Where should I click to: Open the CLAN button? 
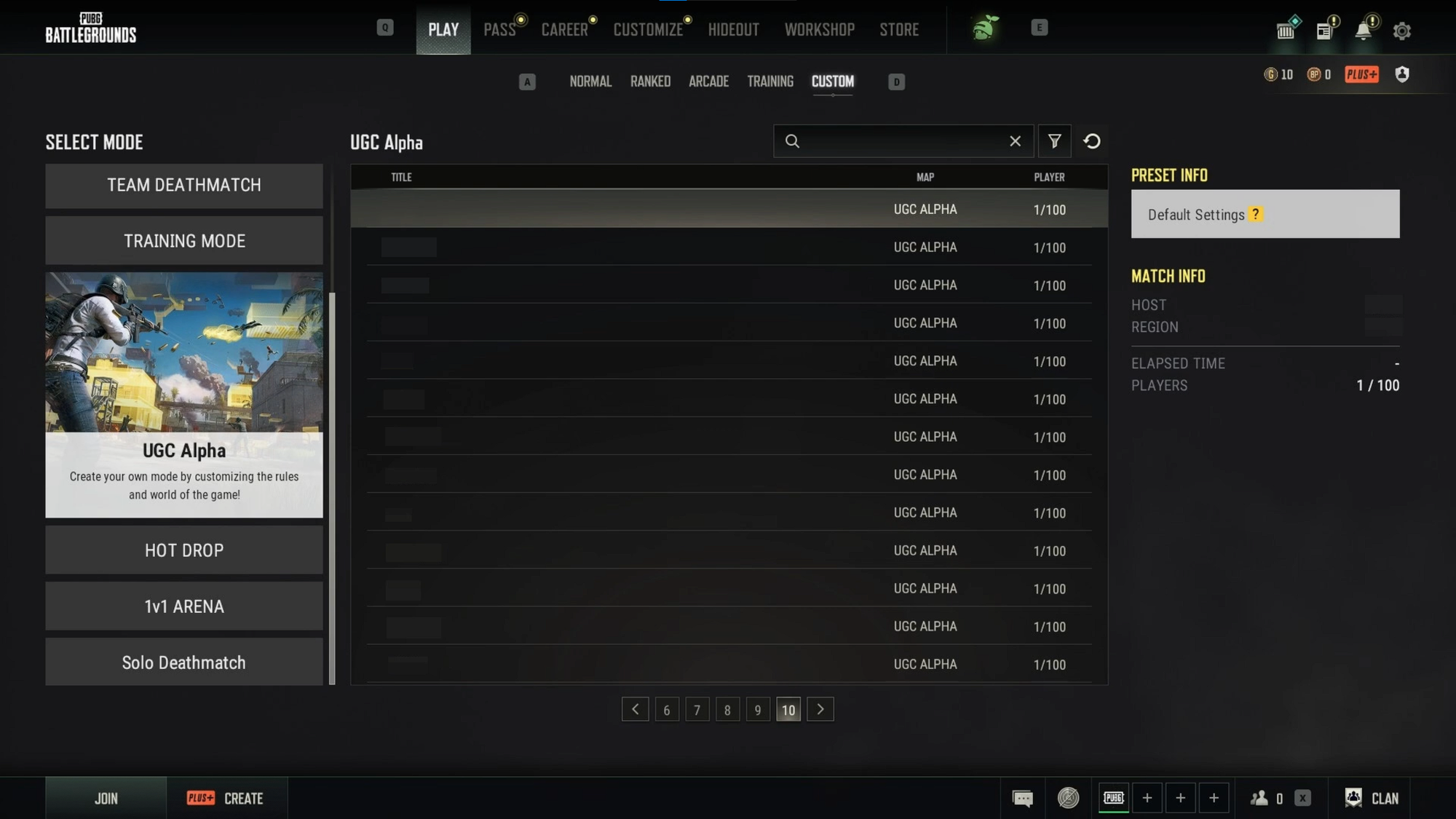1372,798
